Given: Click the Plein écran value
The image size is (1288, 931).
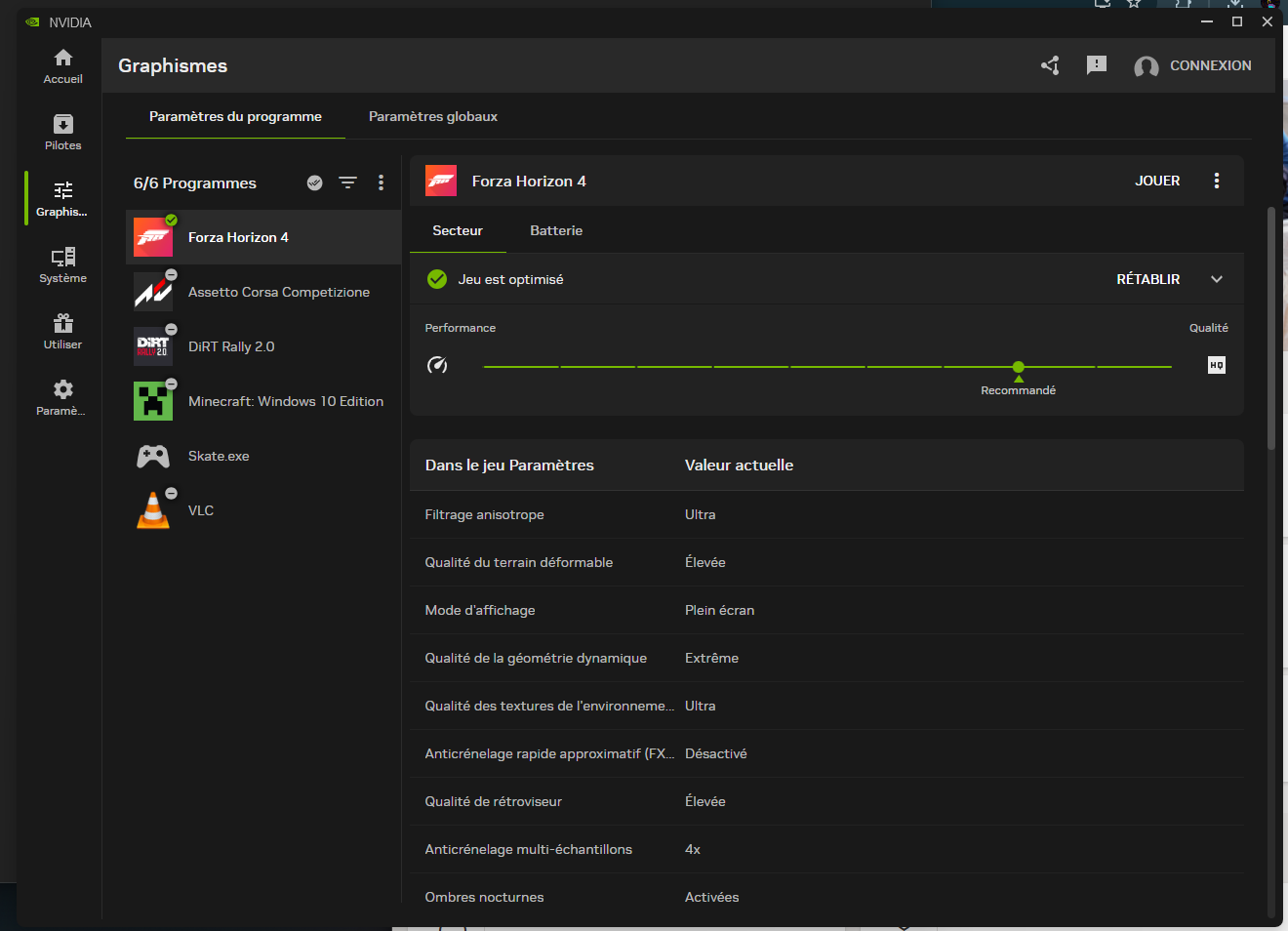Looking at the screenshot, I should tap(719, 610).
